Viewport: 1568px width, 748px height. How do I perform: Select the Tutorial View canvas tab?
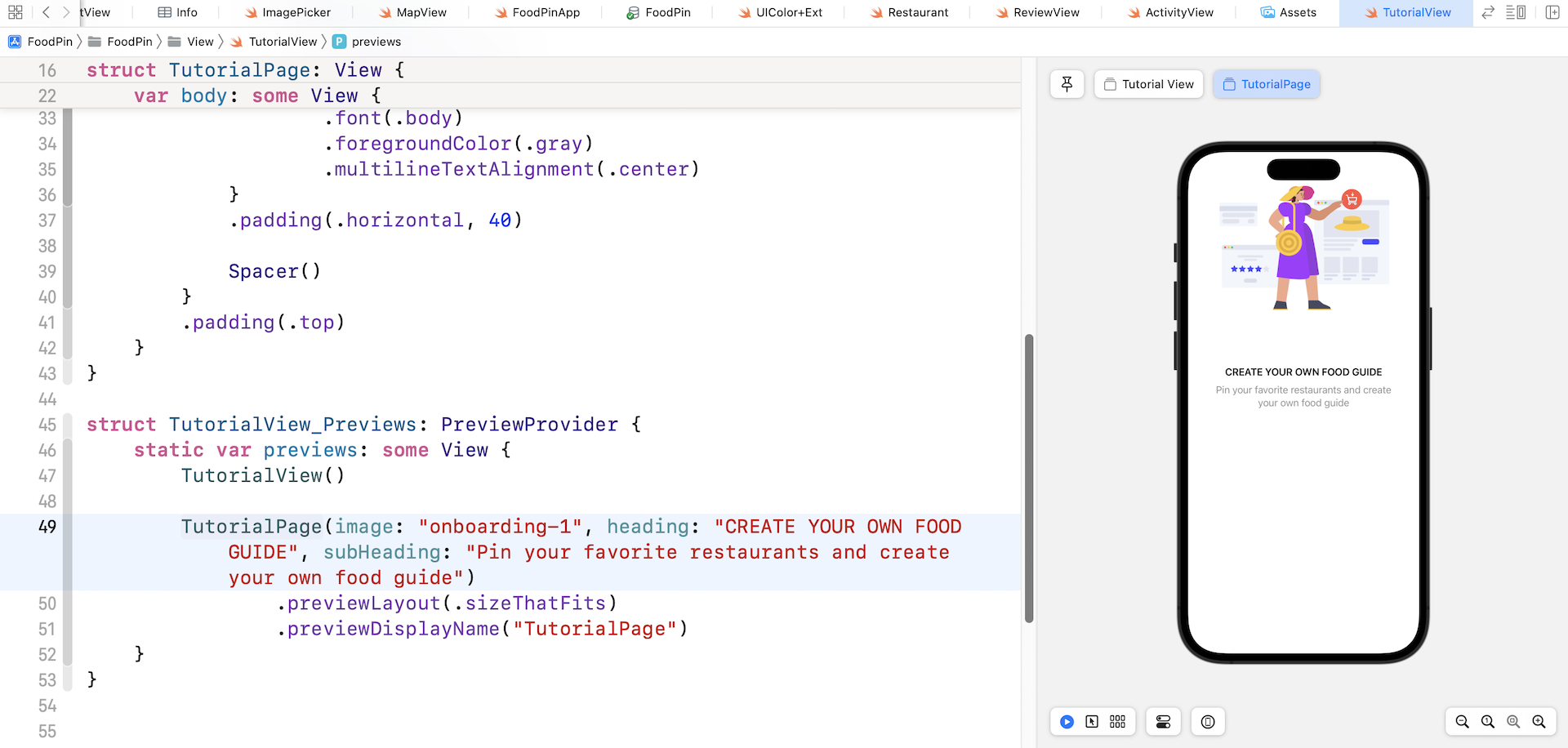[x=1148, y=83]
